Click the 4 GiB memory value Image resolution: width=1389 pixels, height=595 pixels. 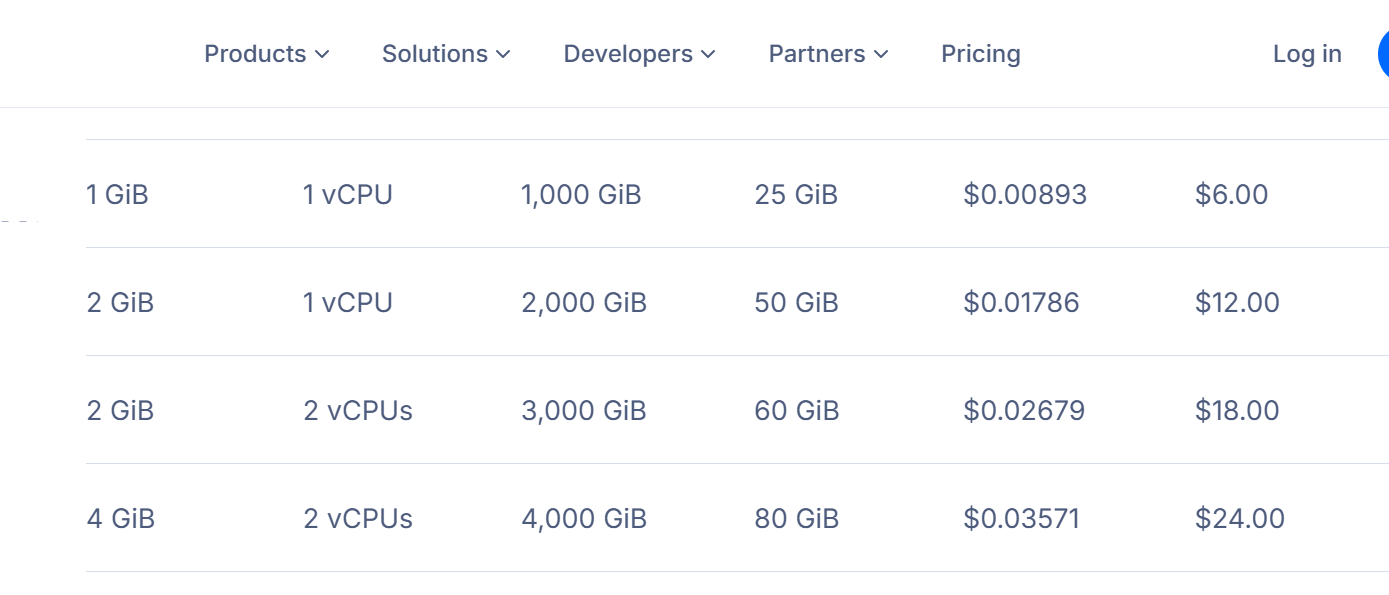tap(121, 518)
